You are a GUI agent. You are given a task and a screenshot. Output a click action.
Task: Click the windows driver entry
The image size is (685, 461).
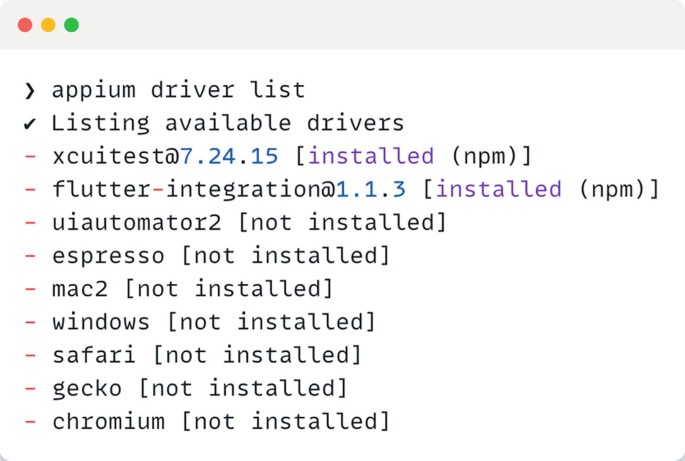point(101,322)
